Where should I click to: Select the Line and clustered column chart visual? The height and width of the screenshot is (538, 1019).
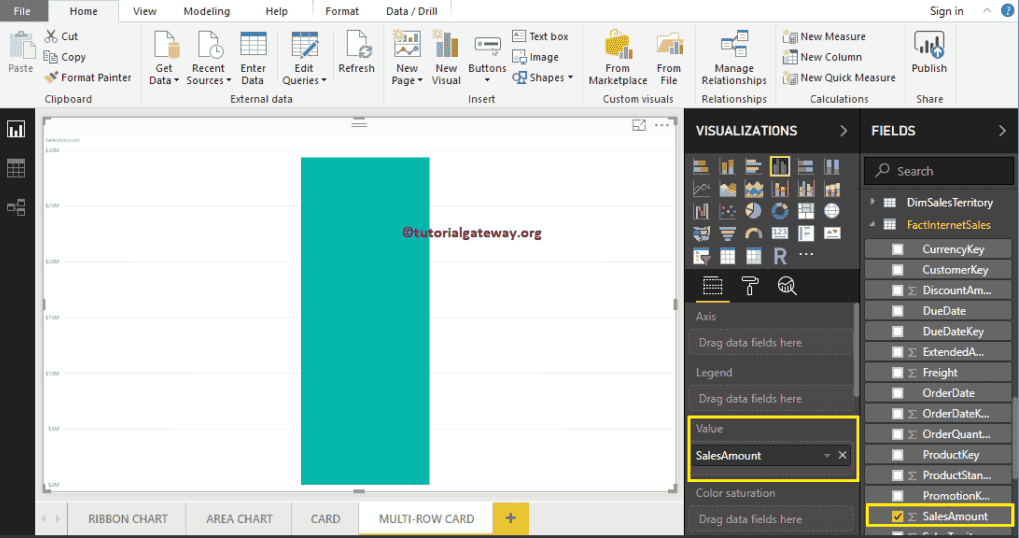(x=806, y=189)
